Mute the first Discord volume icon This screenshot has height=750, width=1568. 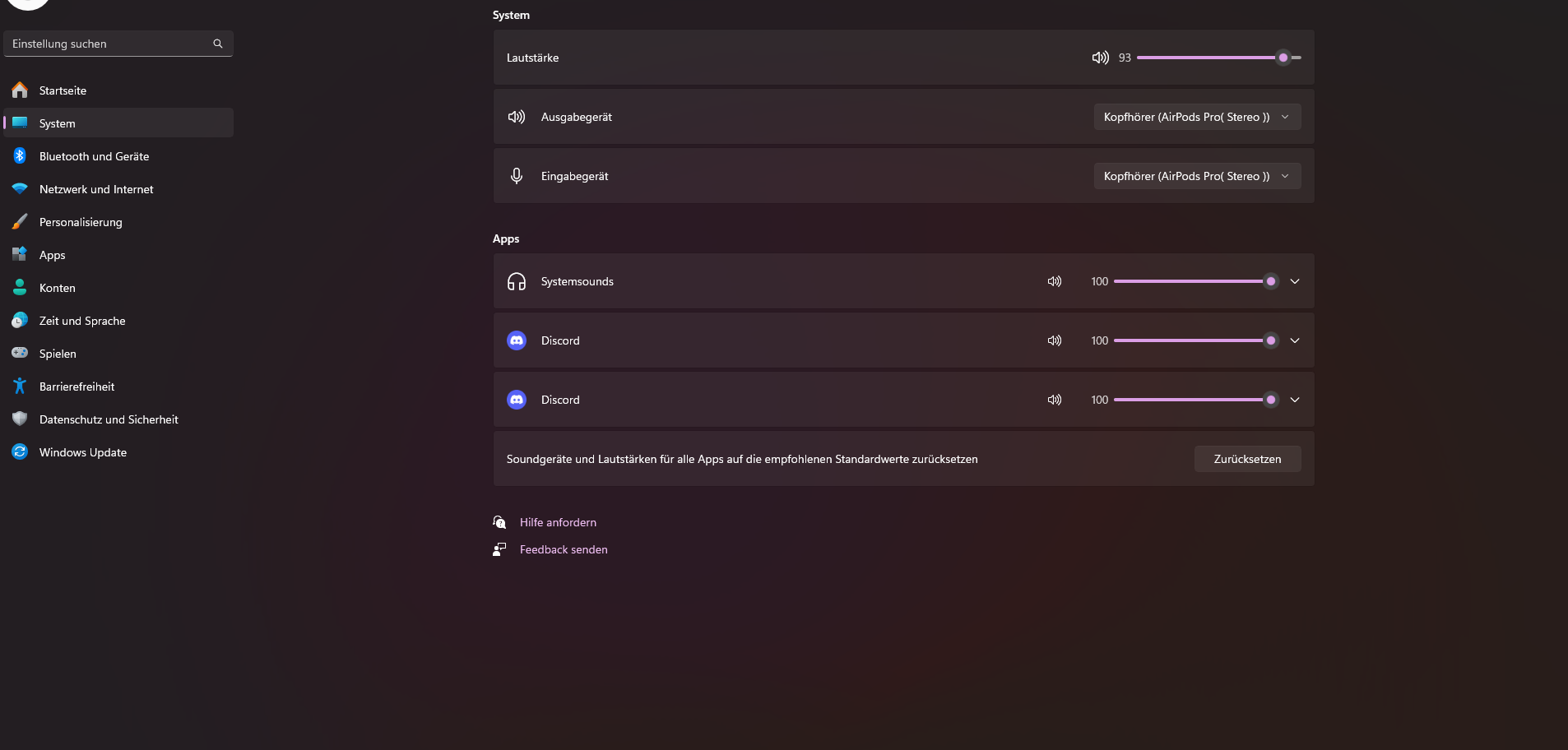coord(1054,340)
